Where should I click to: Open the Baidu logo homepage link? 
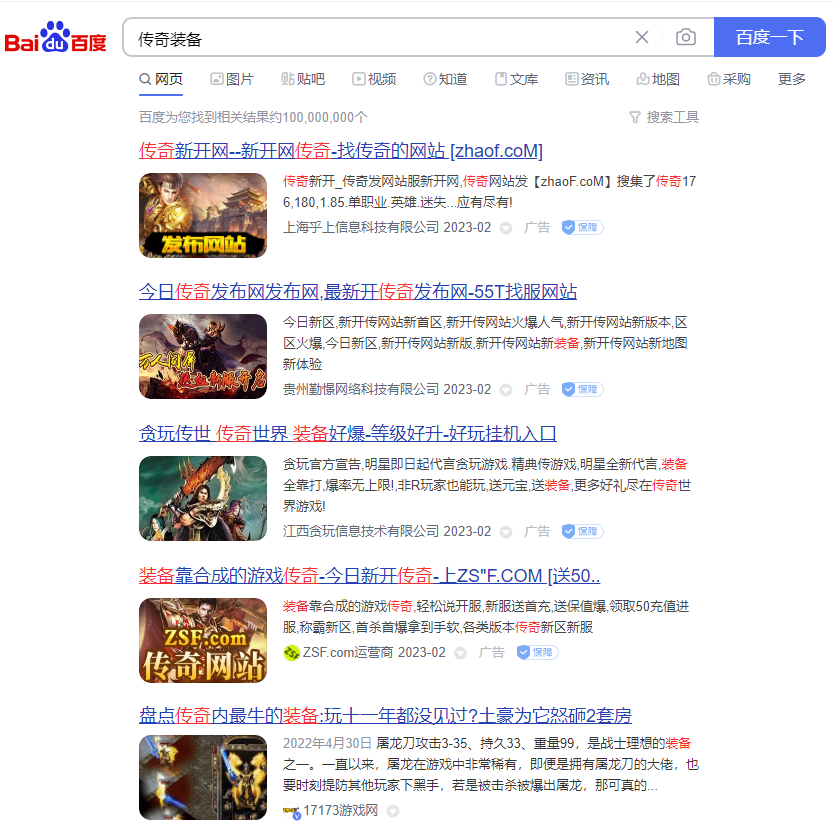55,37
